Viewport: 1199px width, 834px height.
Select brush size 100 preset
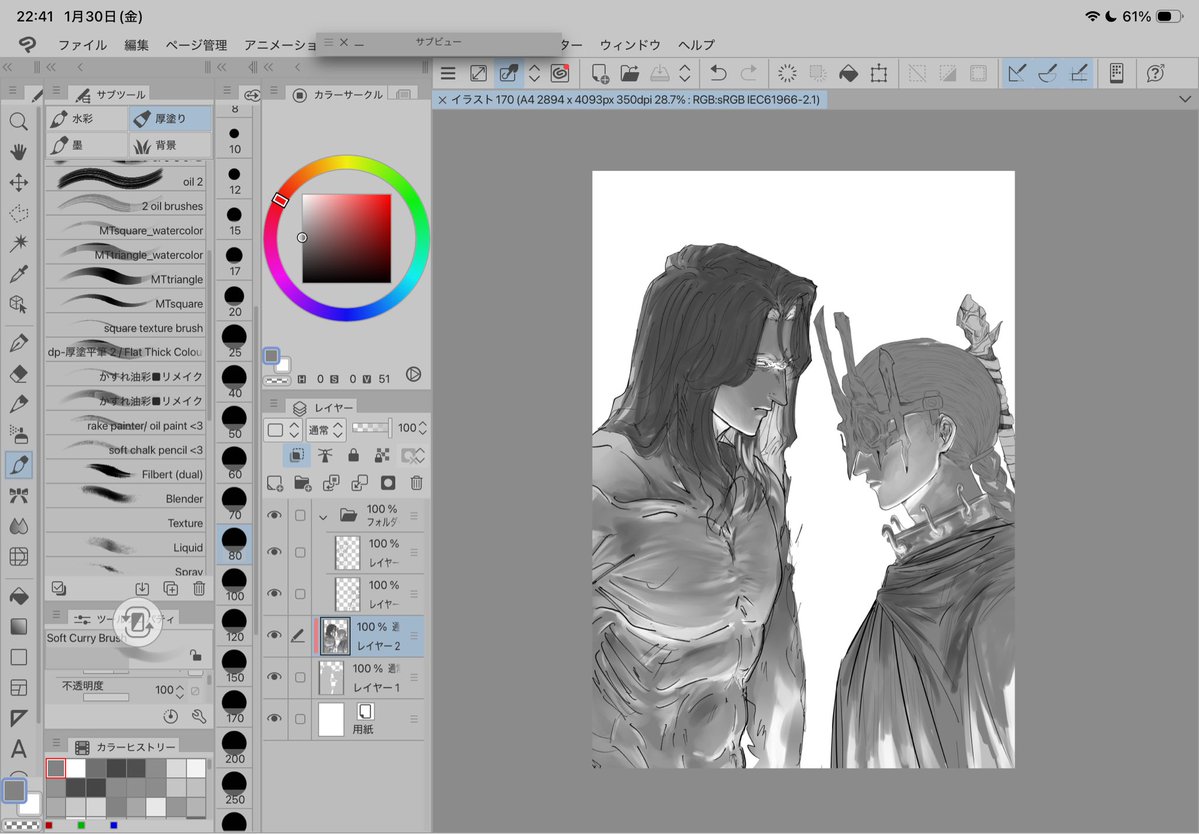(235, 585)
